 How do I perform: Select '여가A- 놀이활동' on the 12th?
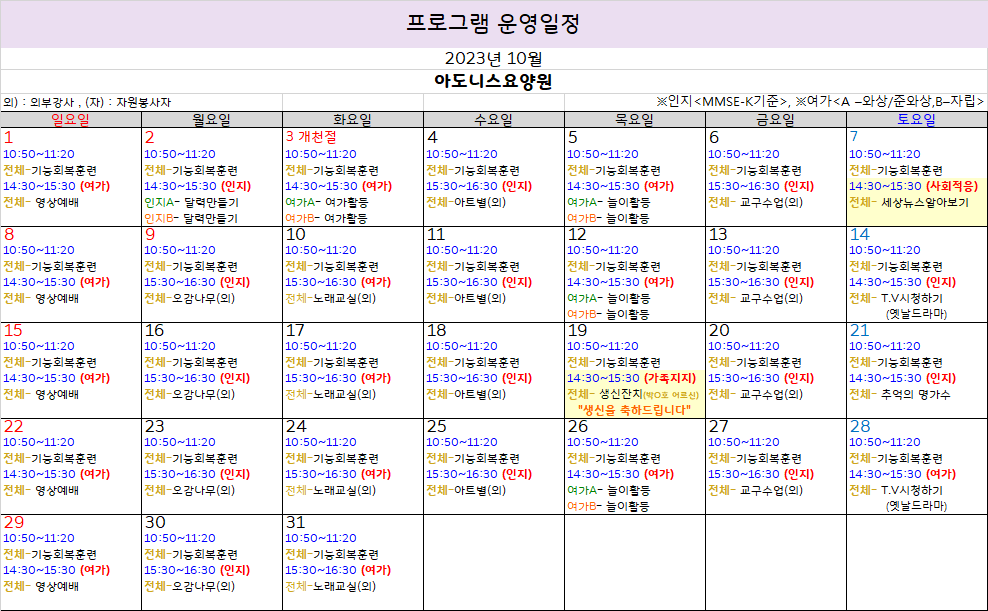[x=609, y=299]
